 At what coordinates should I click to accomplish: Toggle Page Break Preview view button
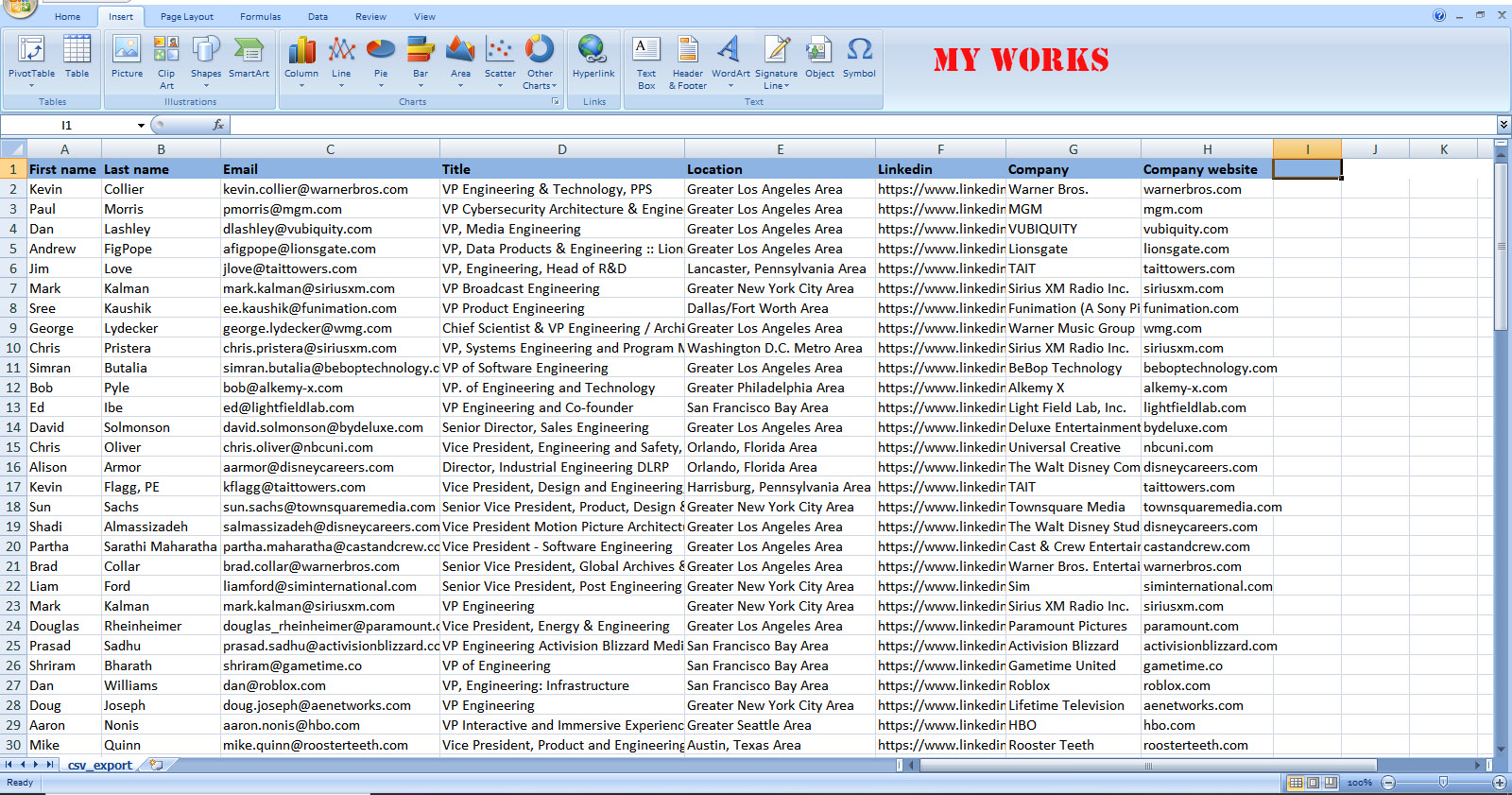pyautogui.click(x=1331, y=783)
